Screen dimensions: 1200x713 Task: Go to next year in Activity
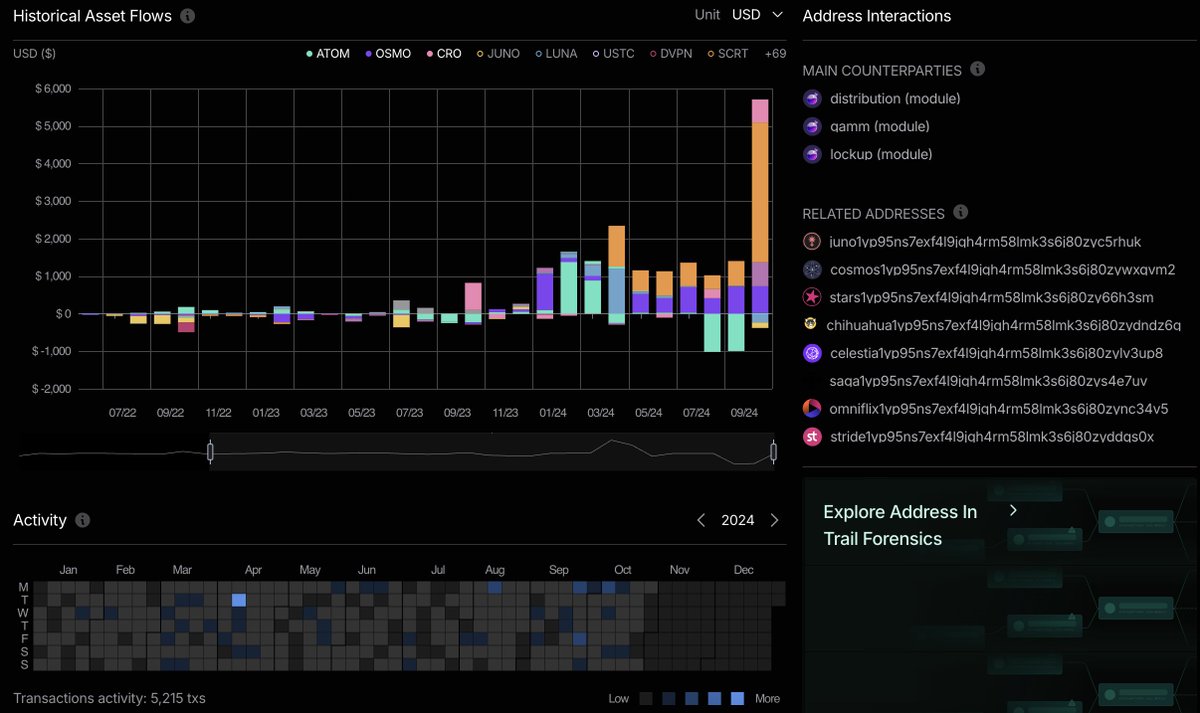click(x=774, y=520)
